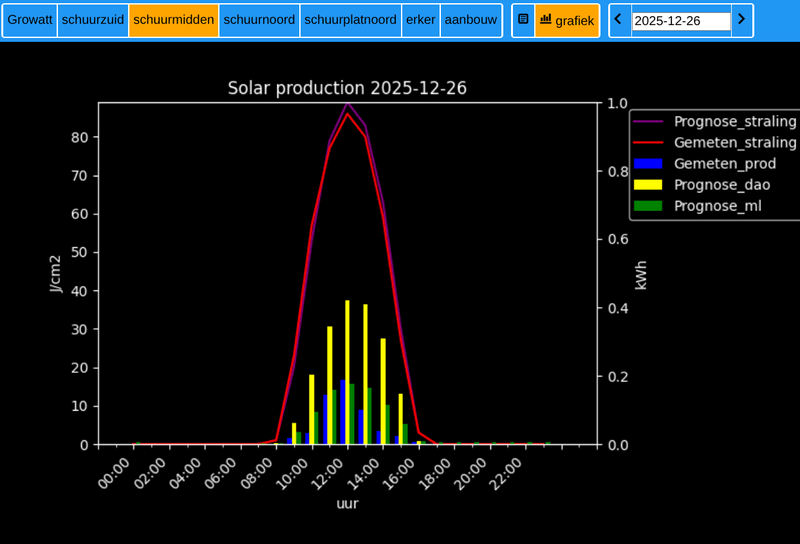
Task: Select the erker tab
Action: coord(421,20)
